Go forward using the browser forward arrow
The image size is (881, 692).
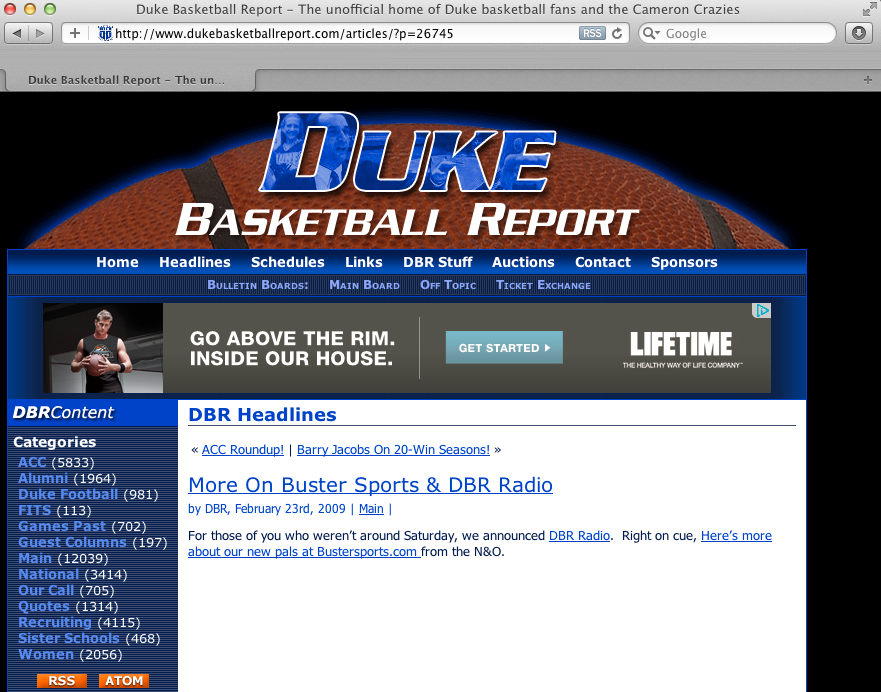tap(40, 34)
